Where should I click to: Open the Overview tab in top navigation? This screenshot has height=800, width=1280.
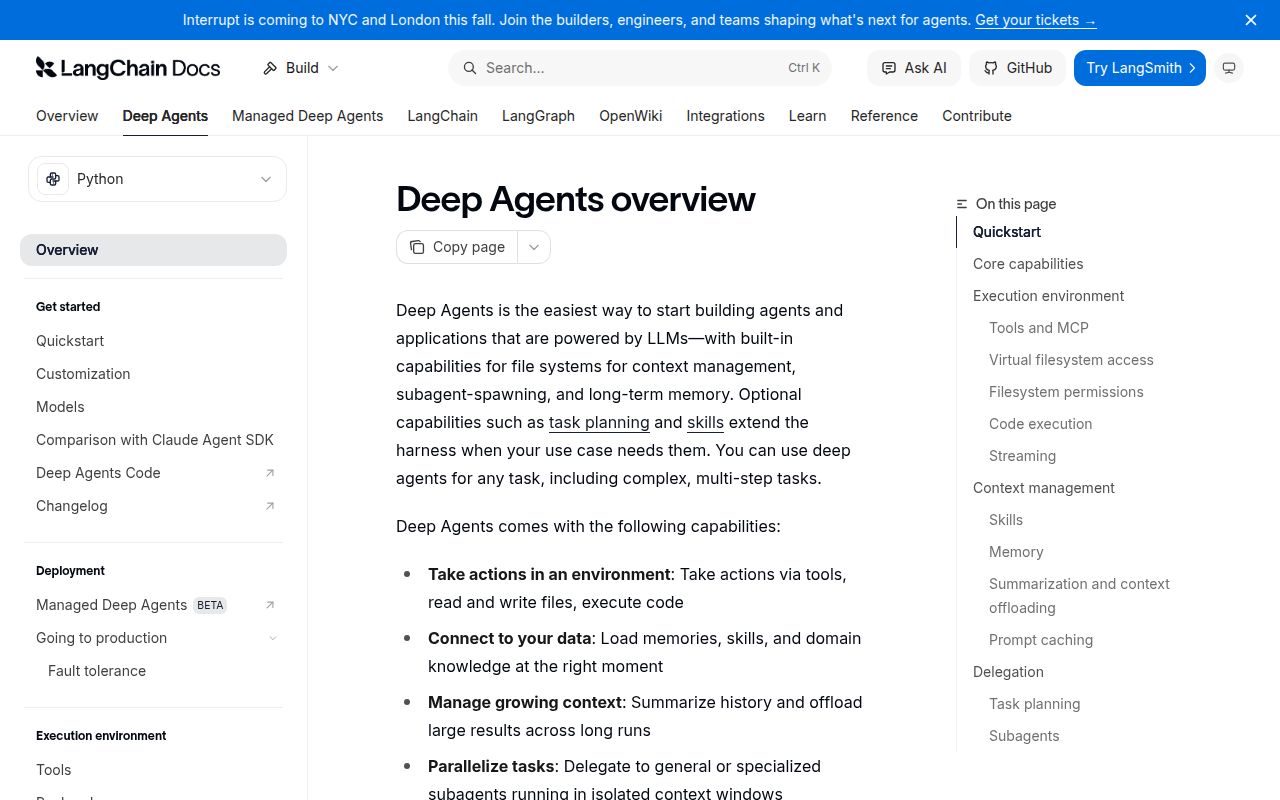pos(67,116)
